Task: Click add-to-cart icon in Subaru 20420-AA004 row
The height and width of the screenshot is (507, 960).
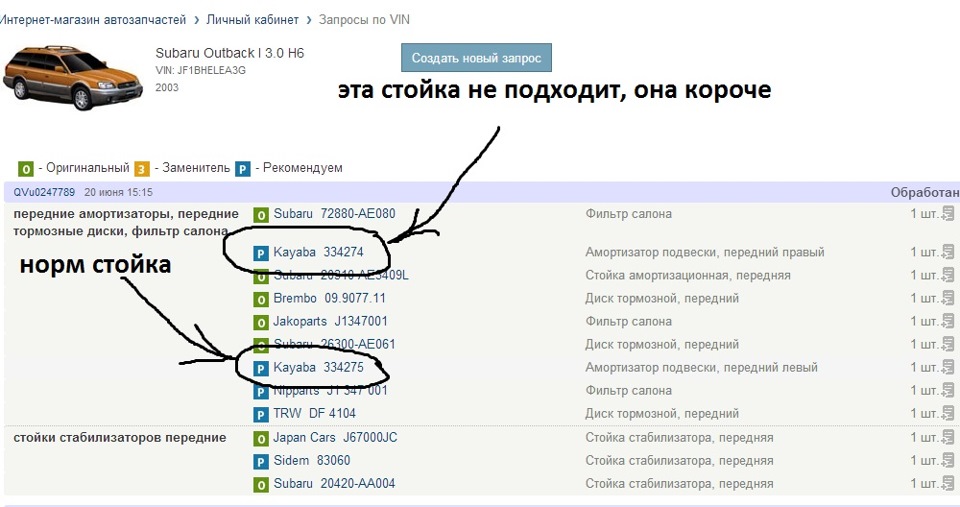Action: pyautogui.click(x=948, y=483)
